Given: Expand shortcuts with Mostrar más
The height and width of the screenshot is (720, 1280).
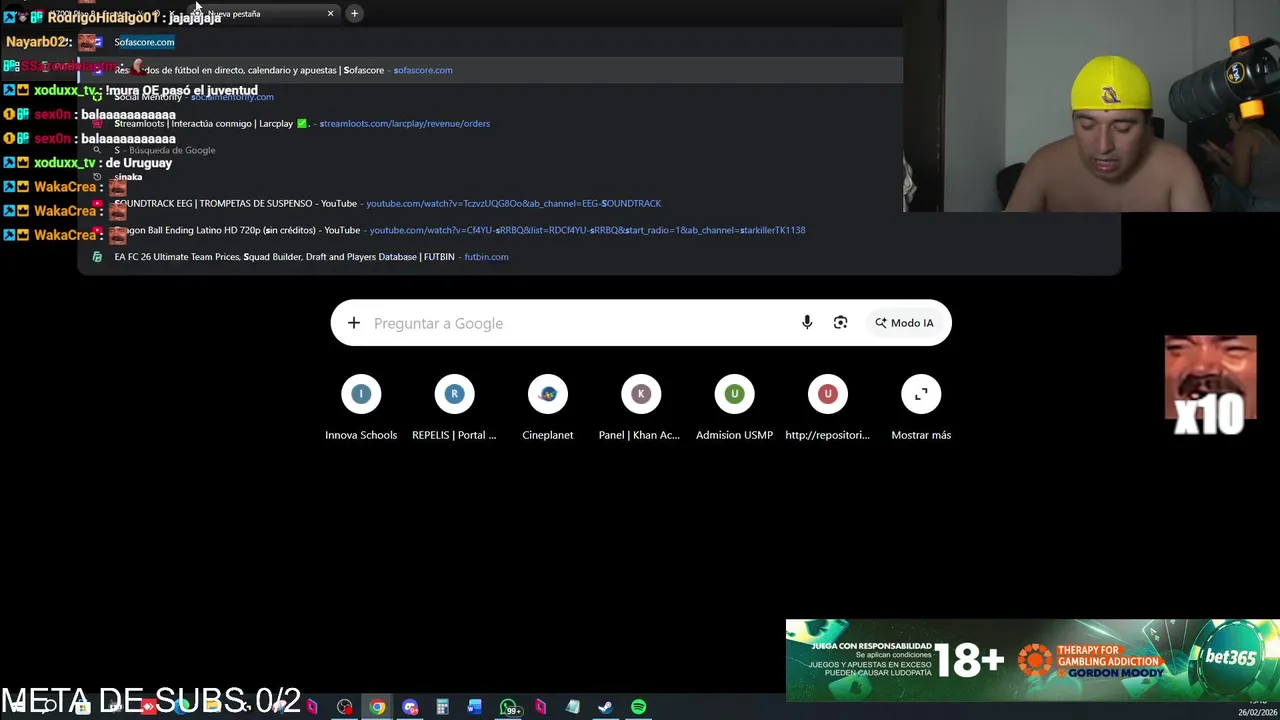Looking at the screenshot, I should 921,408.
